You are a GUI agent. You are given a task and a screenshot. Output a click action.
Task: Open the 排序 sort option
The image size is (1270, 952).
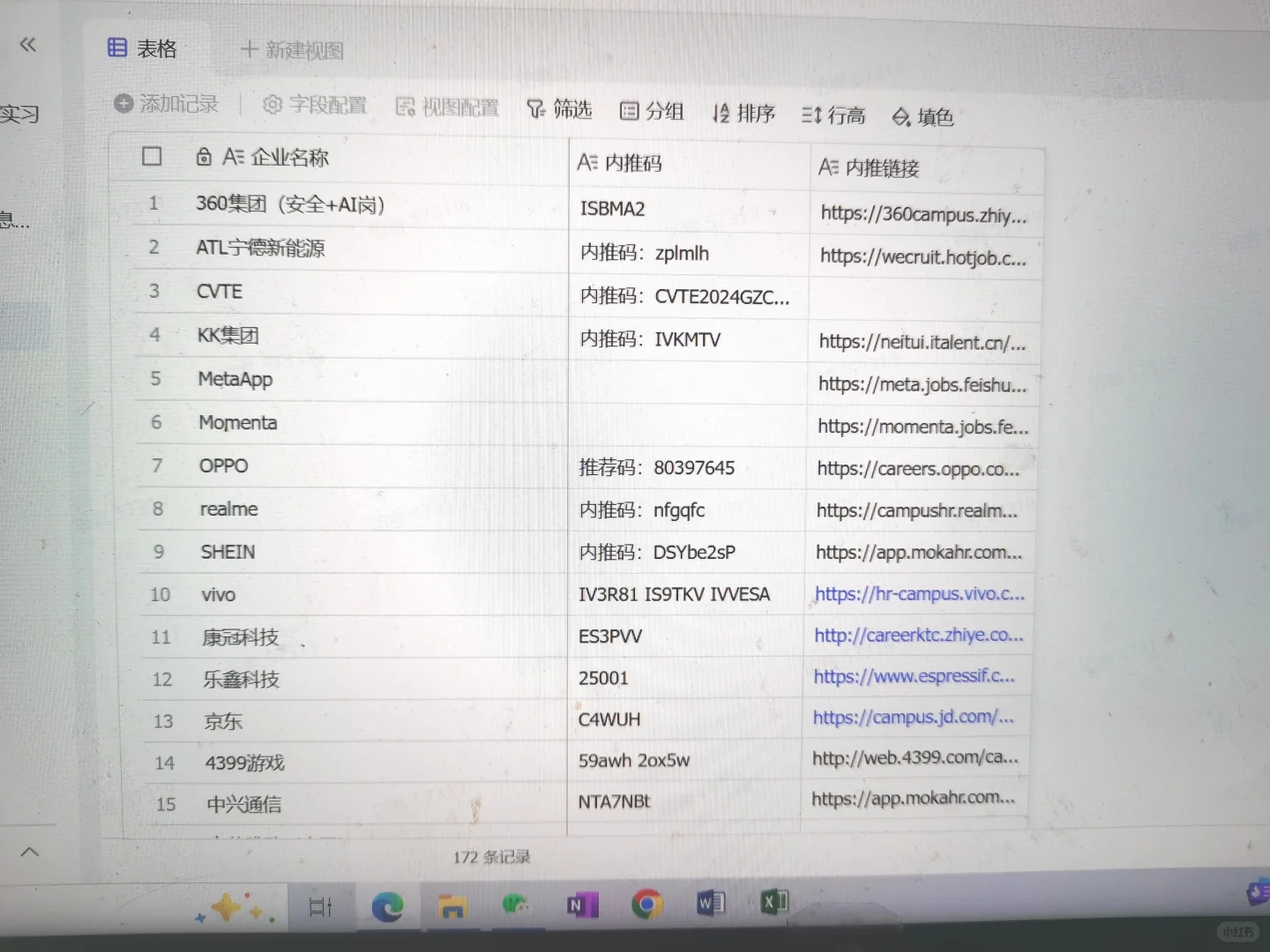click(x=743, y=113)
